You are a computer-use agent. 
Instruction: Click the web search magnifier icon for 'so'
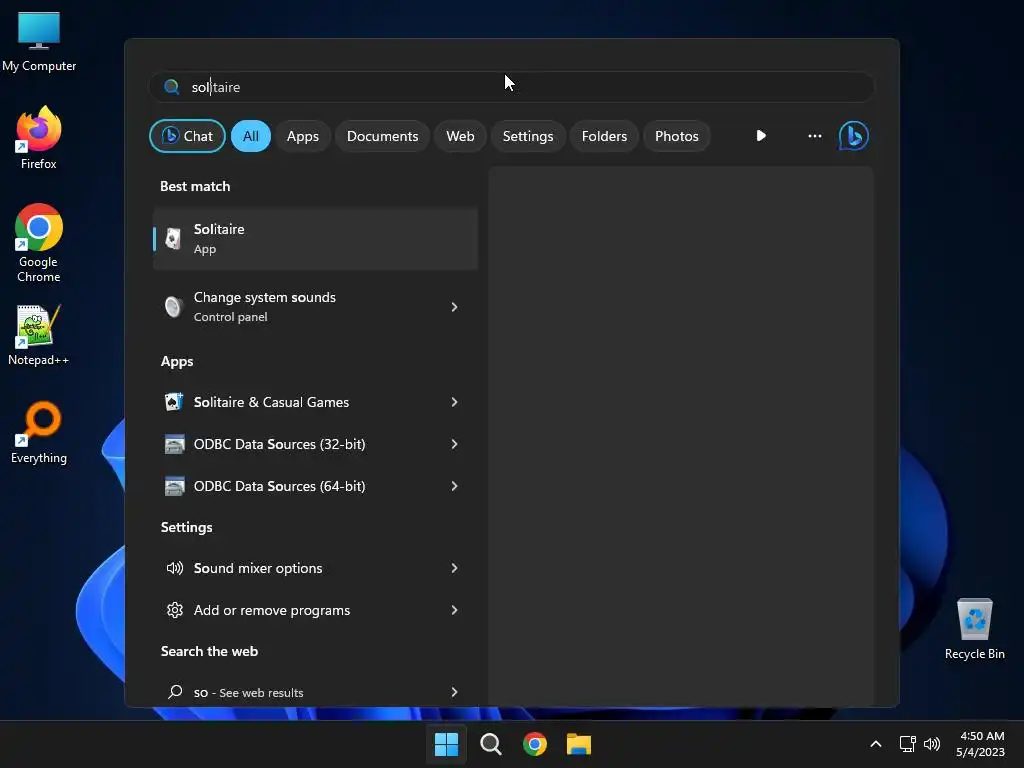[175, 692]
